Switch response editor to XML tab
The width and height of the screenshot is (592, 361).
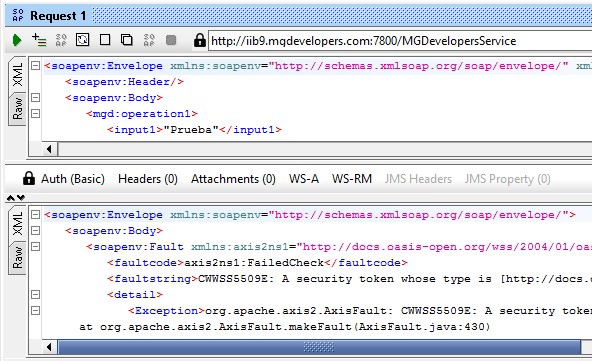click(18, 224)
